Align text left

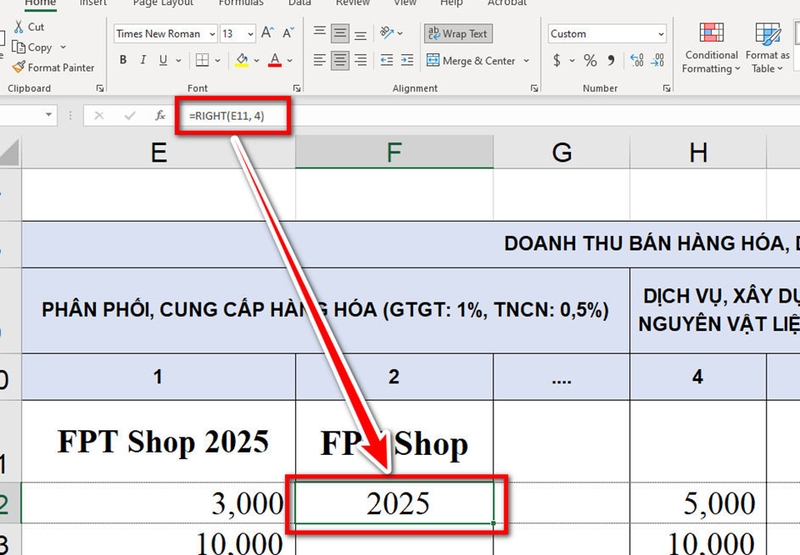pyautogui.click(x=320, y=60)
